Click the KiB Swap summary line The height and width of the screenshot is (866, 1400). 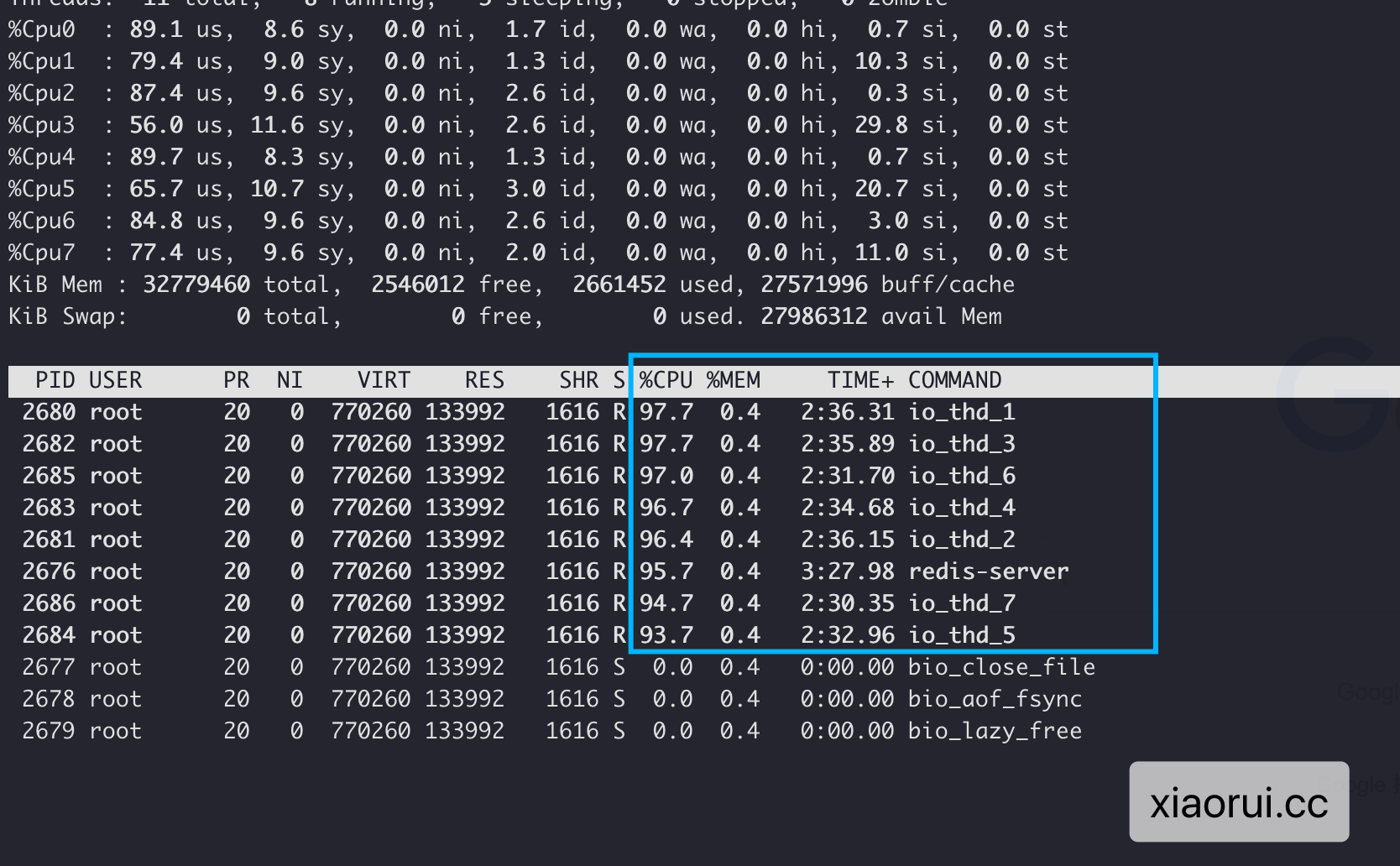[504, 316]
